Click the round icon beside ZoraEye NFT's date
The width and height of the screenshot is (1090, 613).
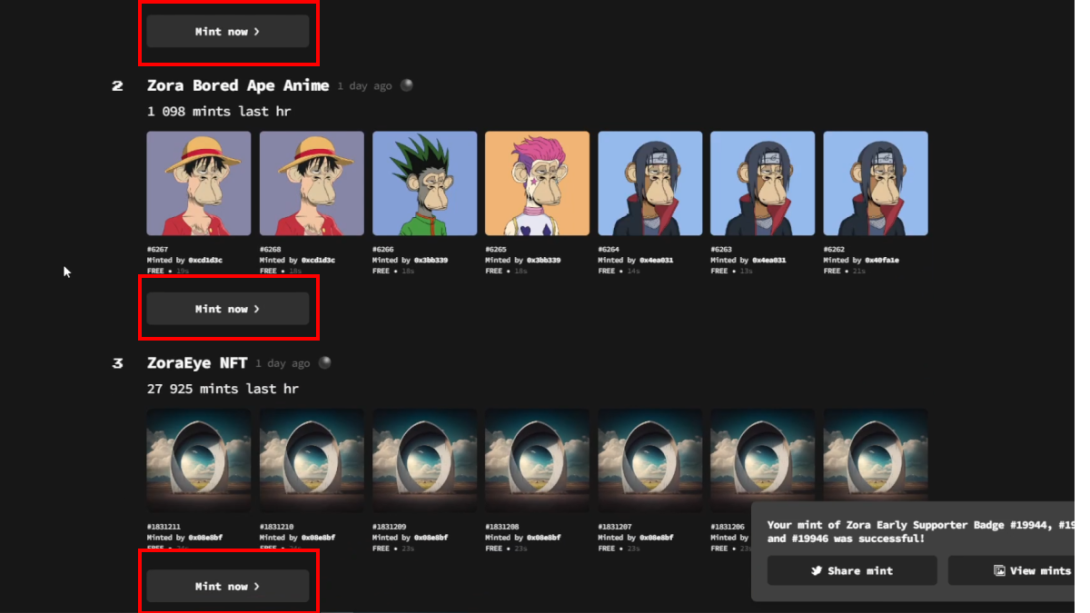(x=325, y=363)
